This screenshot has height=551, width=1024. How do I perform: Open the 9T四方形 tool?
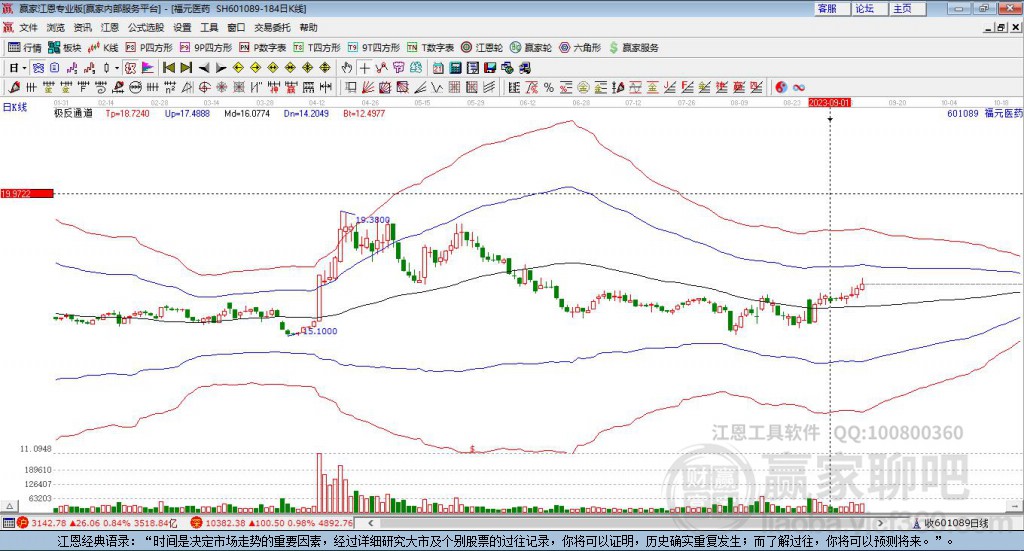click(x=374, y=48)
